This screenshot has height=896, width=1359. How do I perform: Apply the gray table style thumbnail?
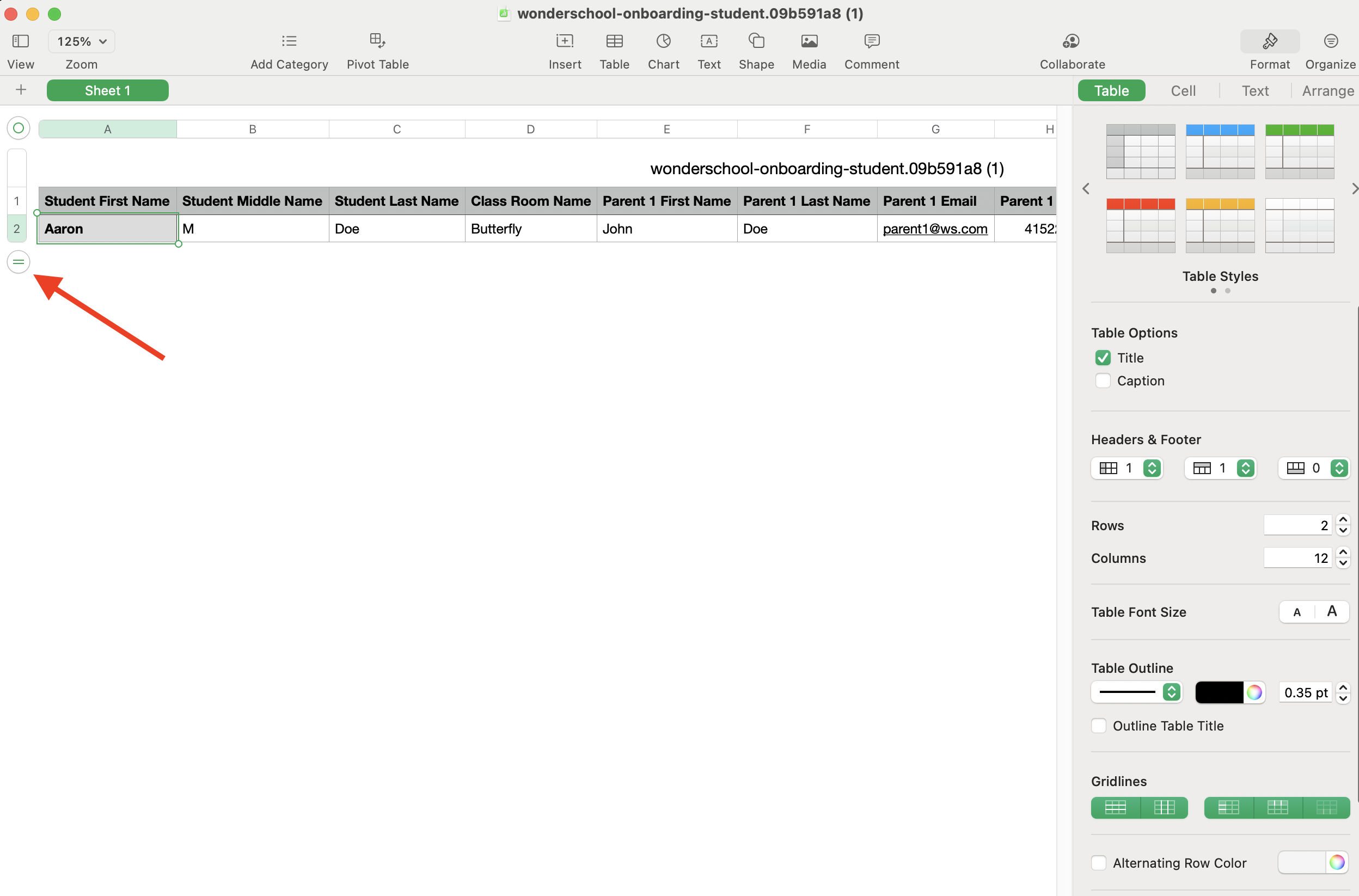coord(1141,151)
